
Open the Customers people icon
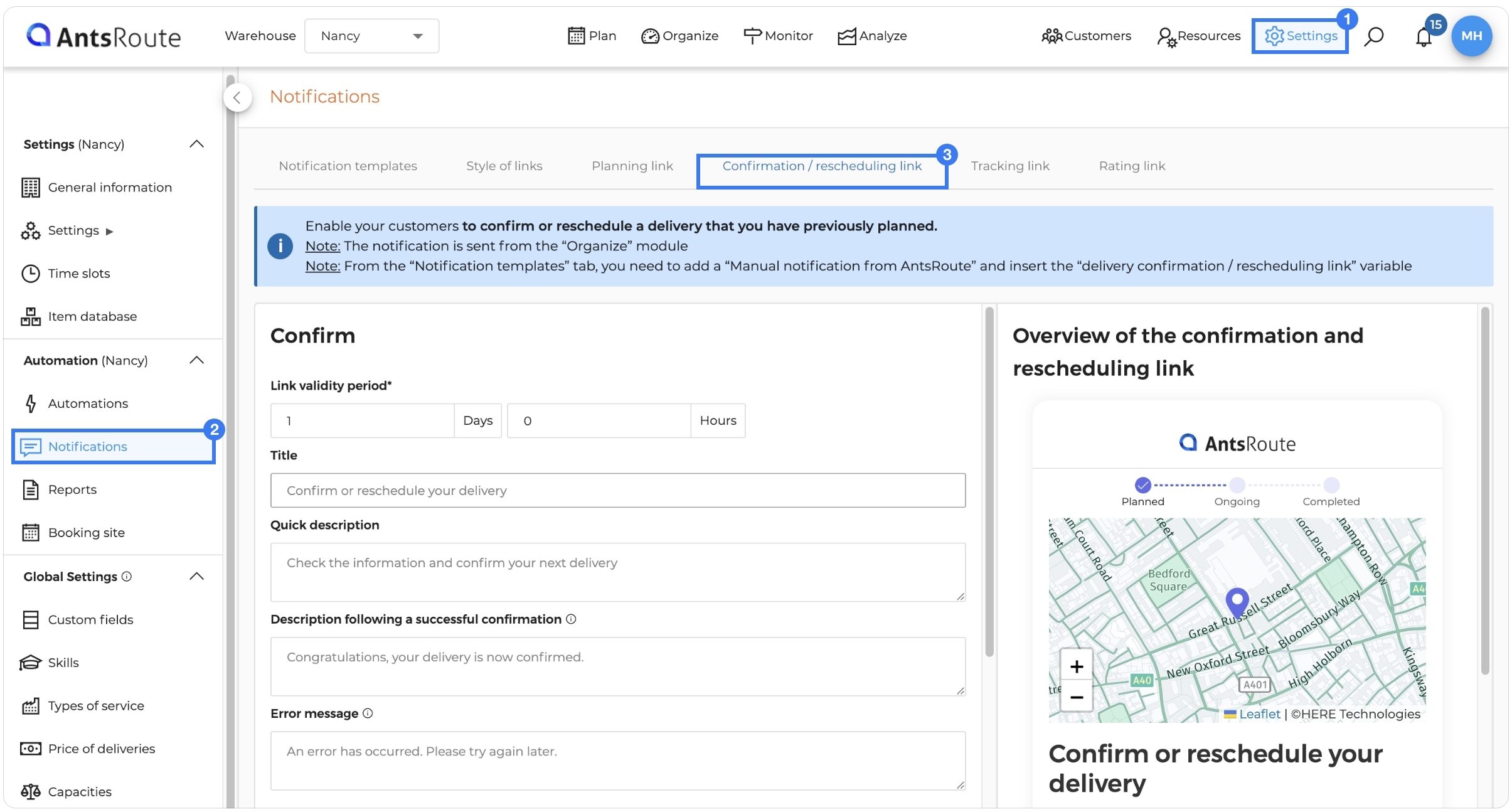tap(1051, 36)
